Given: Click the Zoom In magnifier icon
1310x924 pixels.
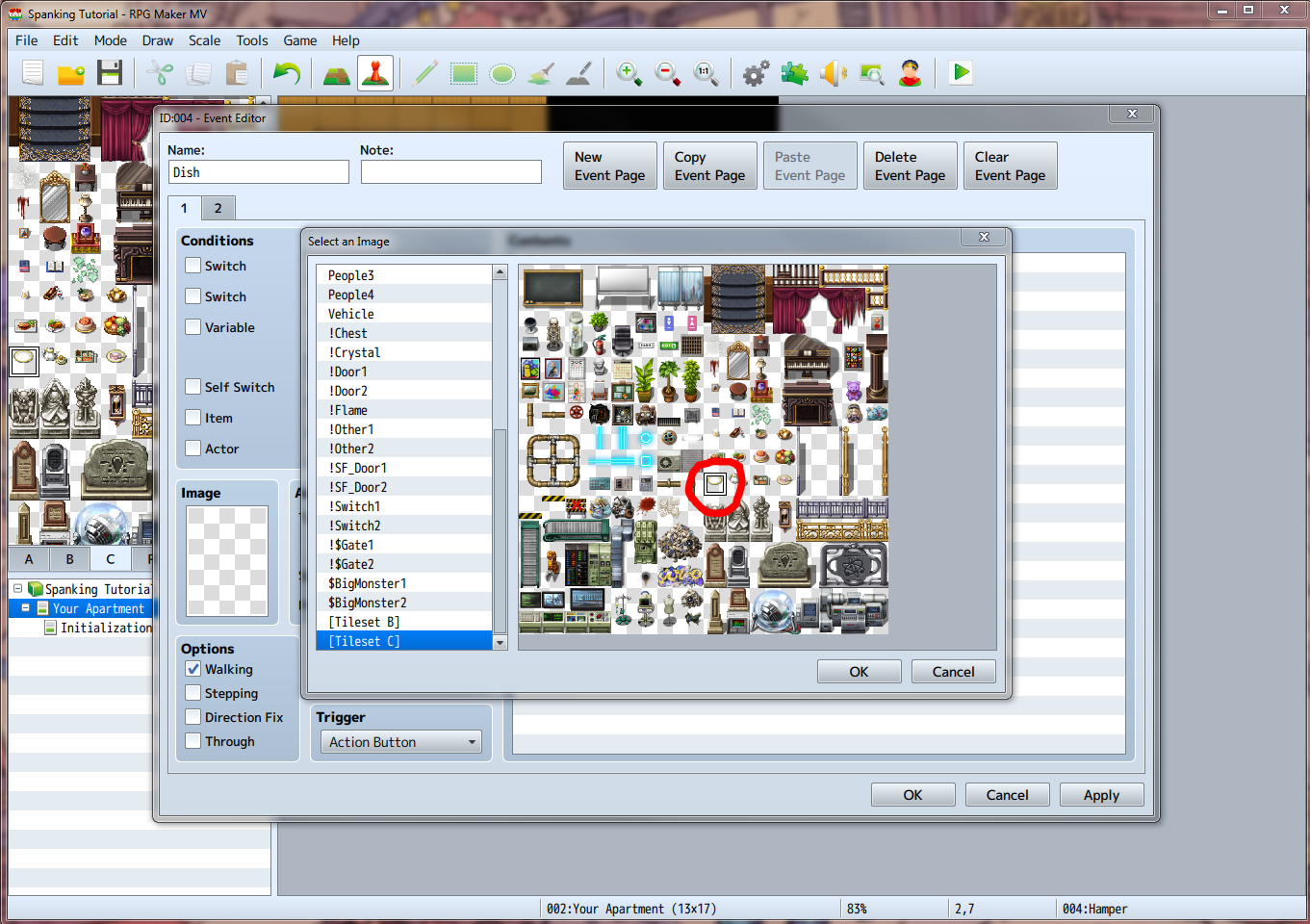Looking at the screenshot, I should tap(629, 73).
